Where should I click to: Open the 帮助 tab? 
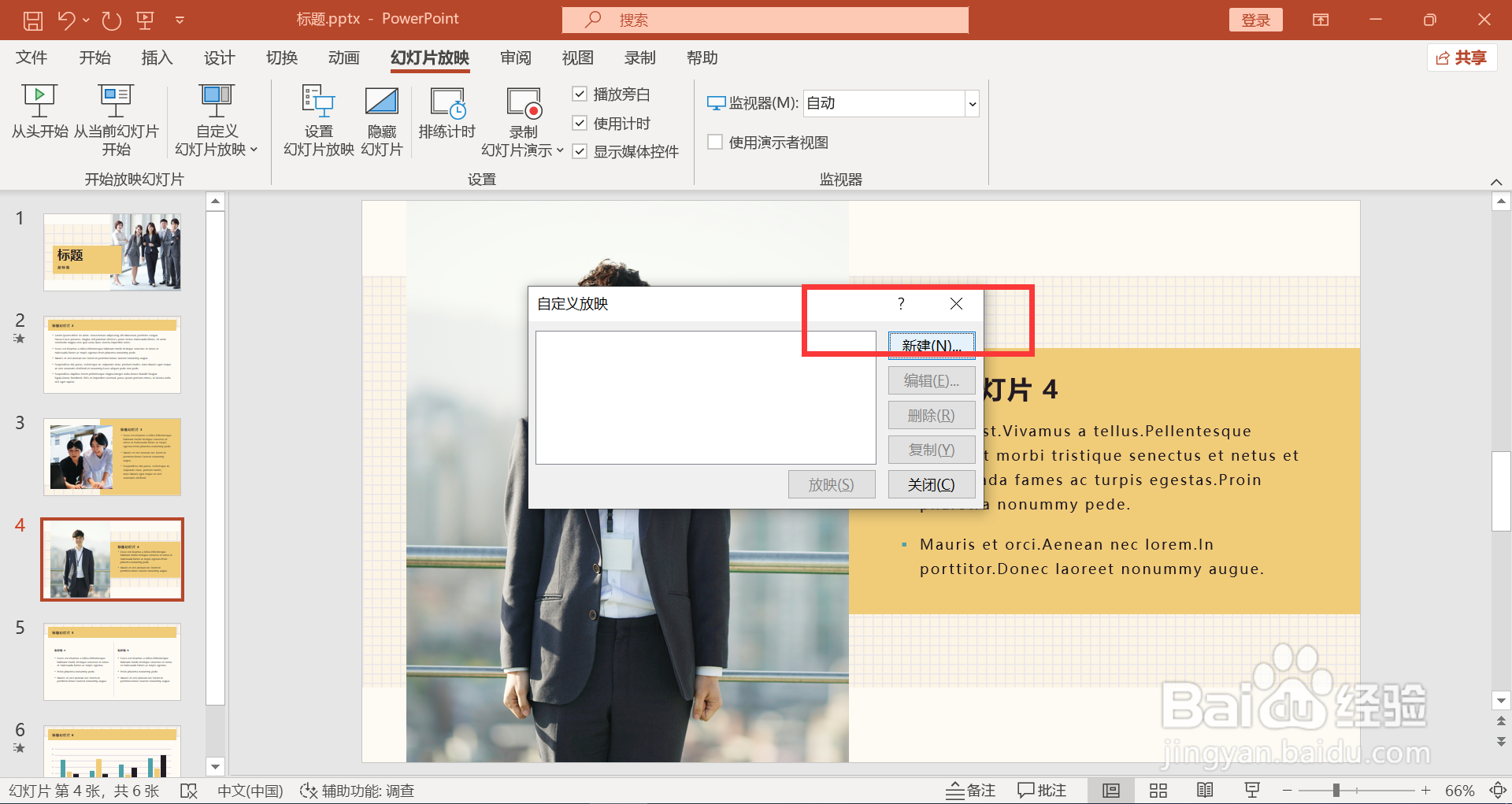tap(702, 57)
